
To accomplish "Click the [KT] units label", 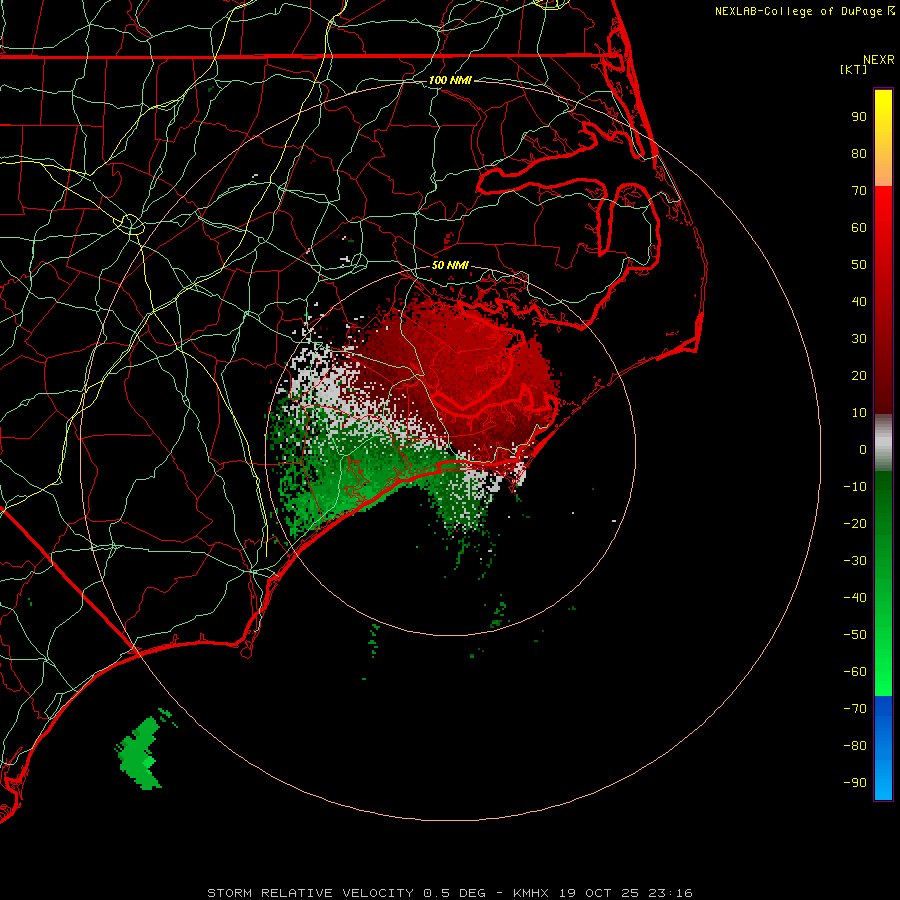I will (x=854, y=69).
